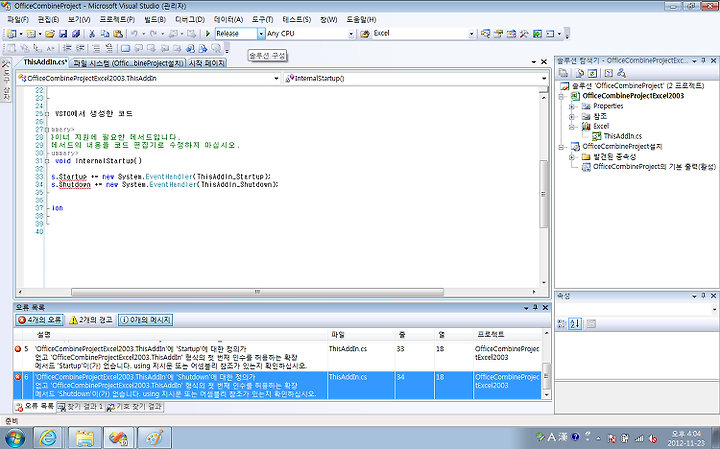Click the Open File folder icon
This screenshot has height=449, width=720.
[x=50, y=34]
